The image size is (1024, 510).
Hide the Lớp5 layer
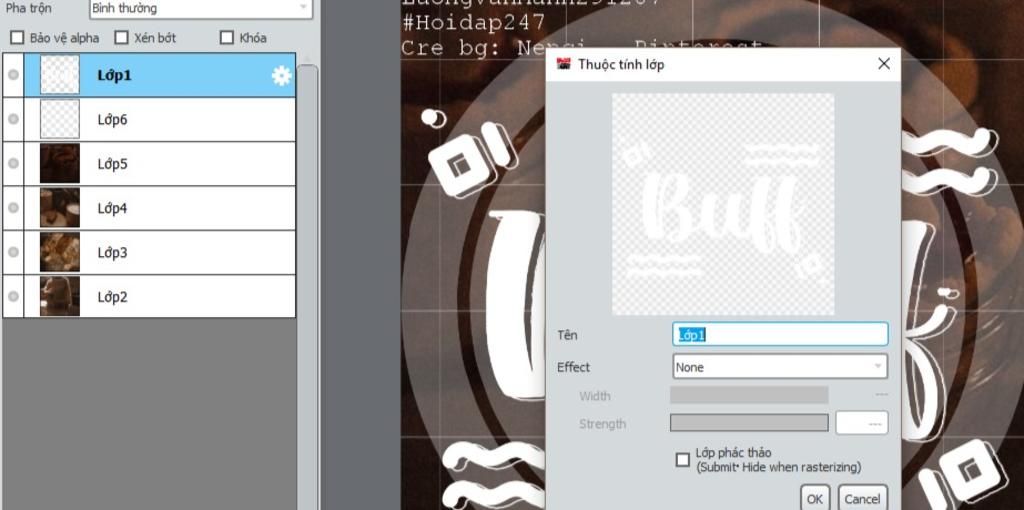[x=13, y=164]
